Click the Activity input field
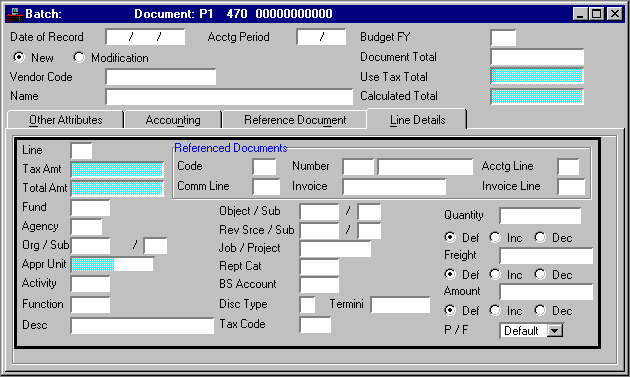The height and width of the screenshot is (377, 630). [90, 284]
